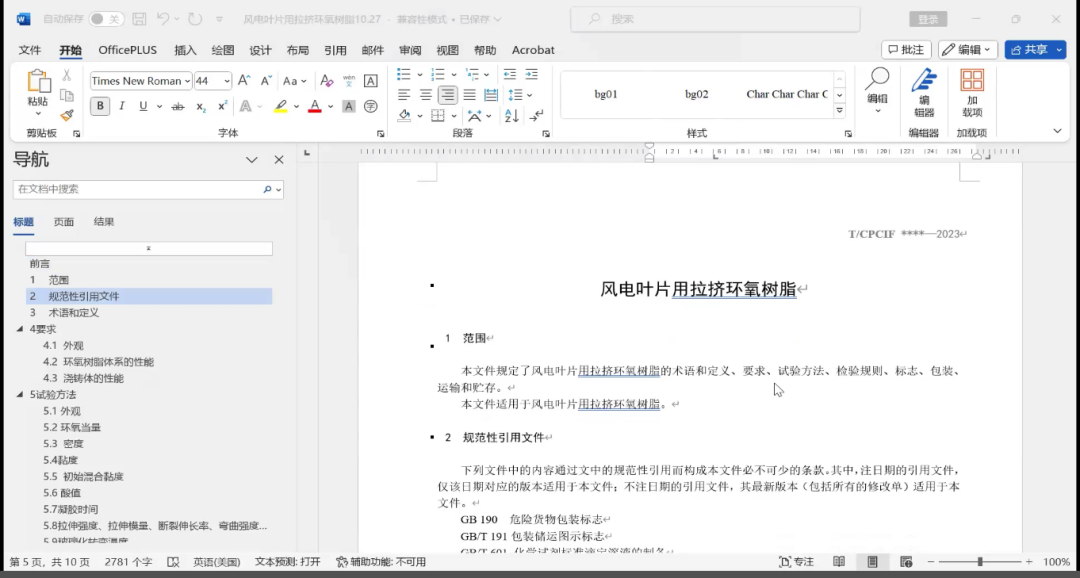Click the 共享 share button

tap(1035, 50)
